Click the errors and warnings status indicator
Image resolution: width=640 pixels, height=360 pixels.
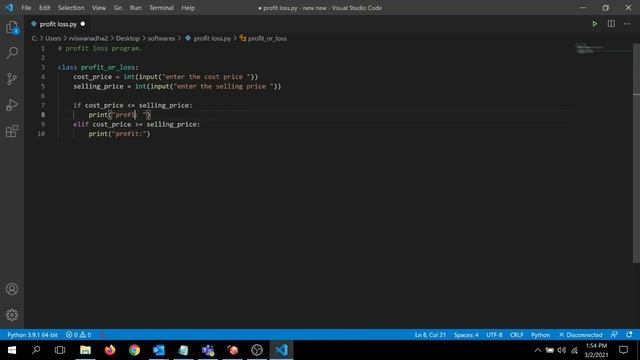[x=78, y=335]
